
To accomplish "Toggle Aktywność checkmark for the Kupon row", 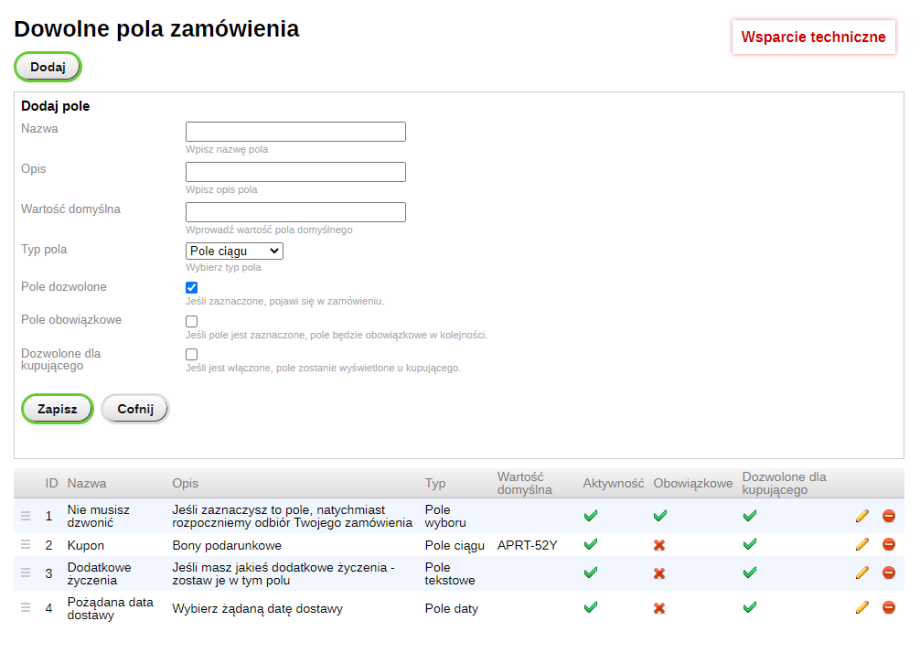I will (590, 545).
